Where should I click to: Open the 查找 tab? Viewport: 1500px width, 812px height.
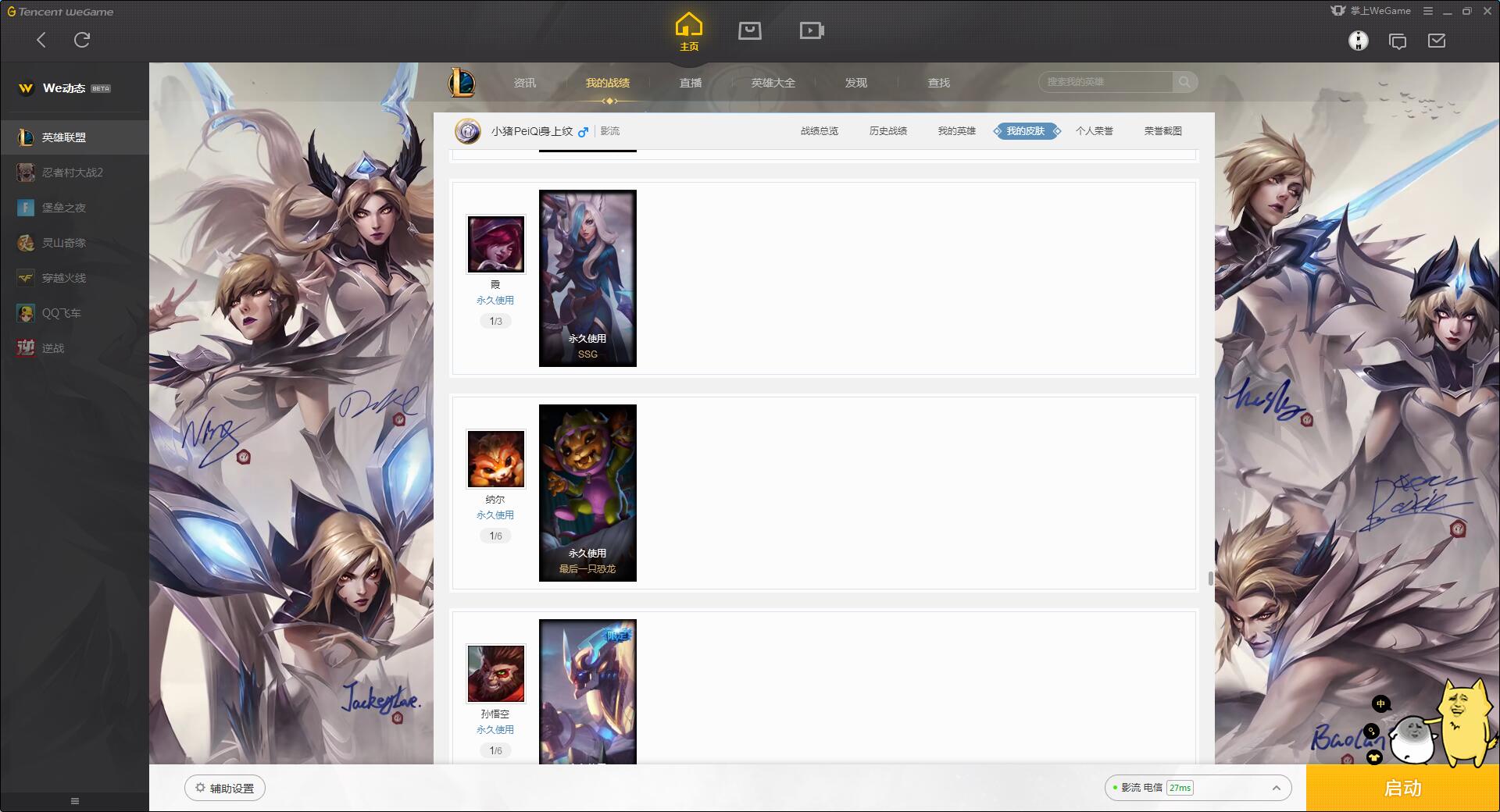click(x=939, y=83)
